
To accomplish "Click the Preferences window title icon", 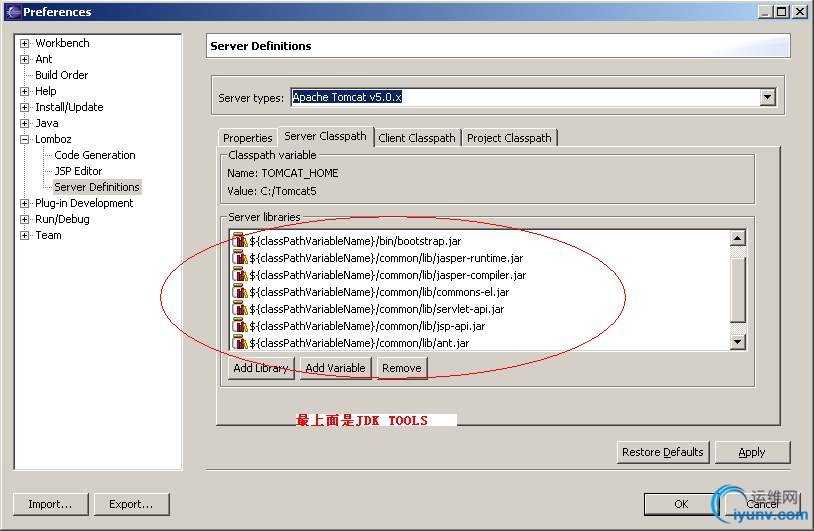I will point(13,11).
